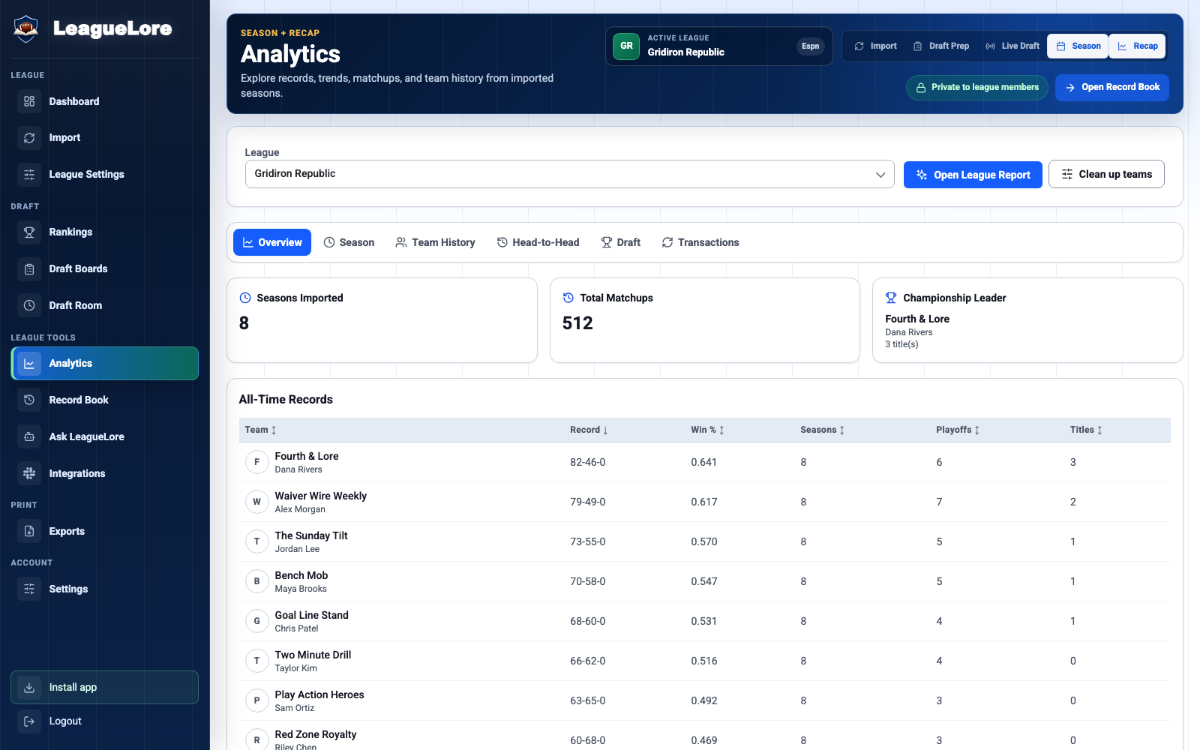Select the Overview tab
Viewport: 1200px width, 750px height.
pos(272,242)
